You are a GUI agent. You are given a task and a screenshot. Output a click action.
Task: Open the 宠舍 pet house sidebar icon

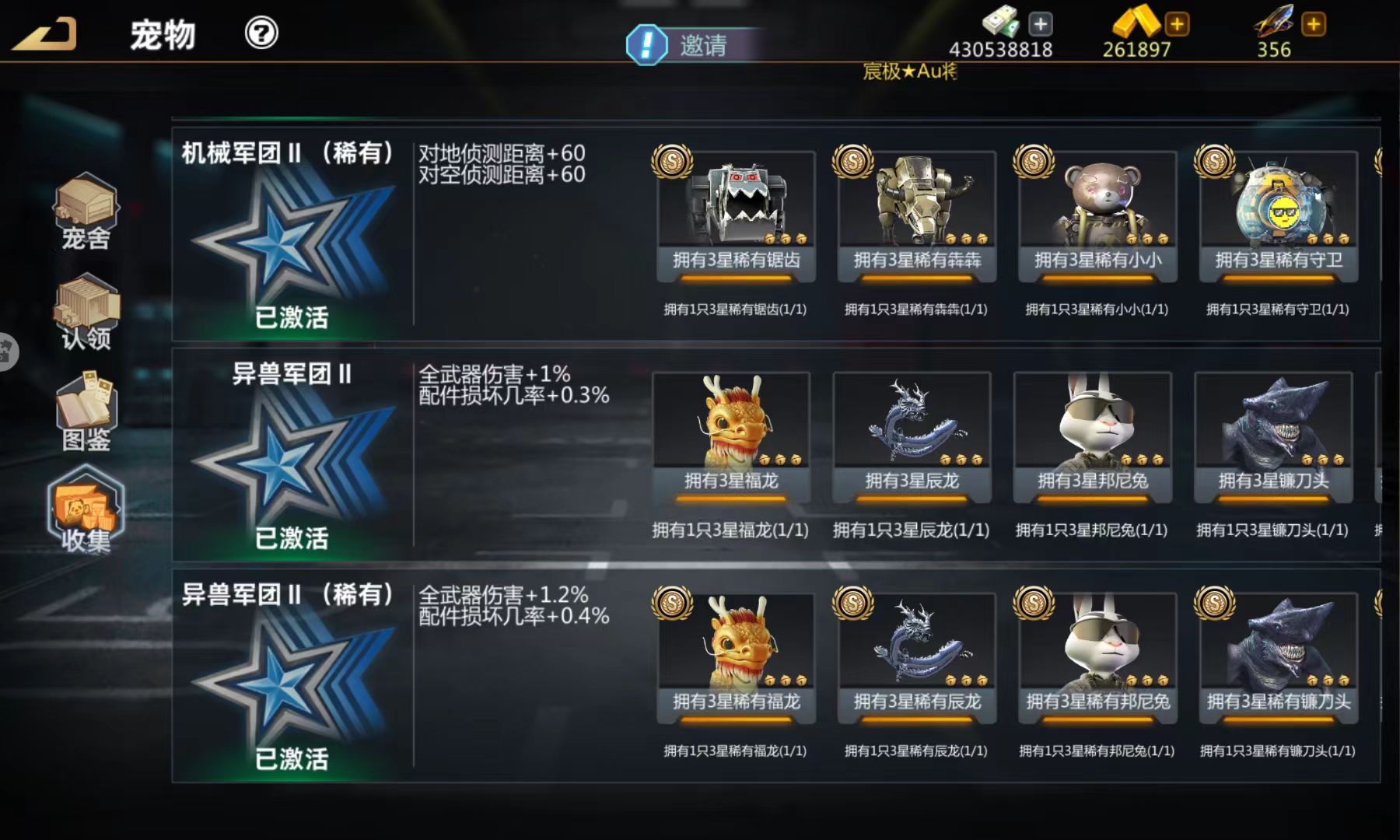click(x=86, y=212)
